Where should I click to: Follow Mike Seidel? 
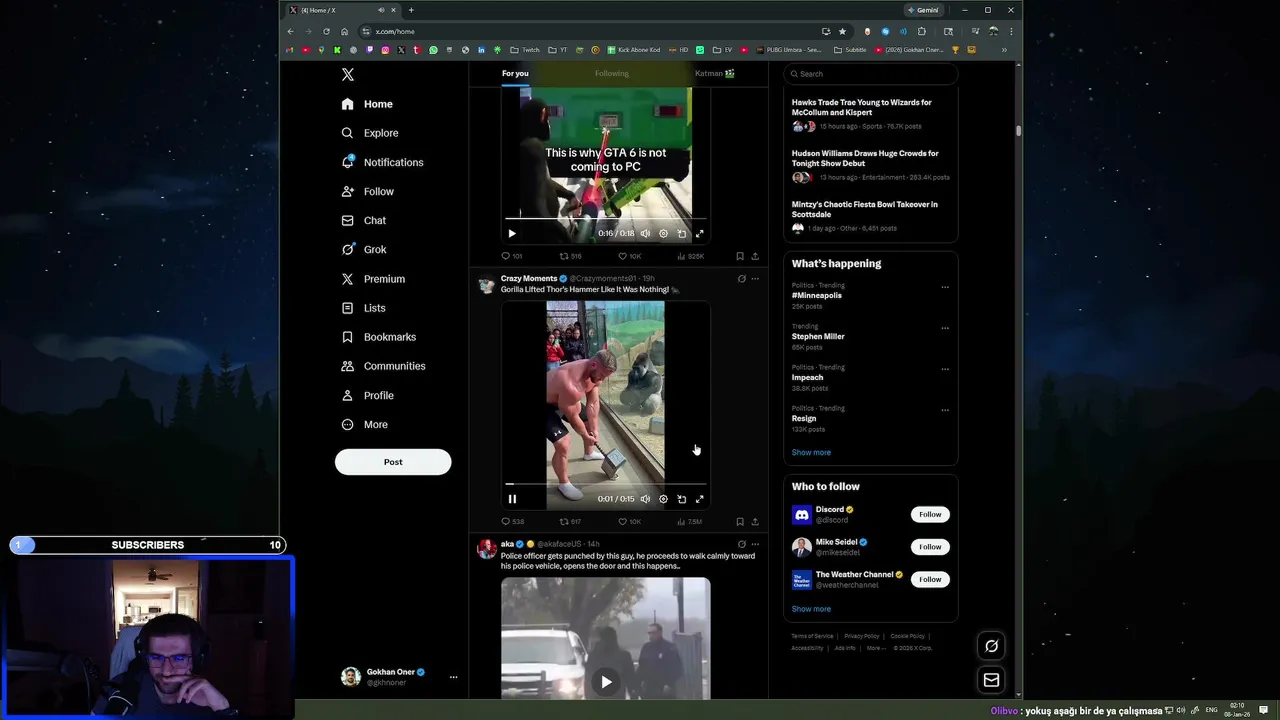click(x=930, y=547)
